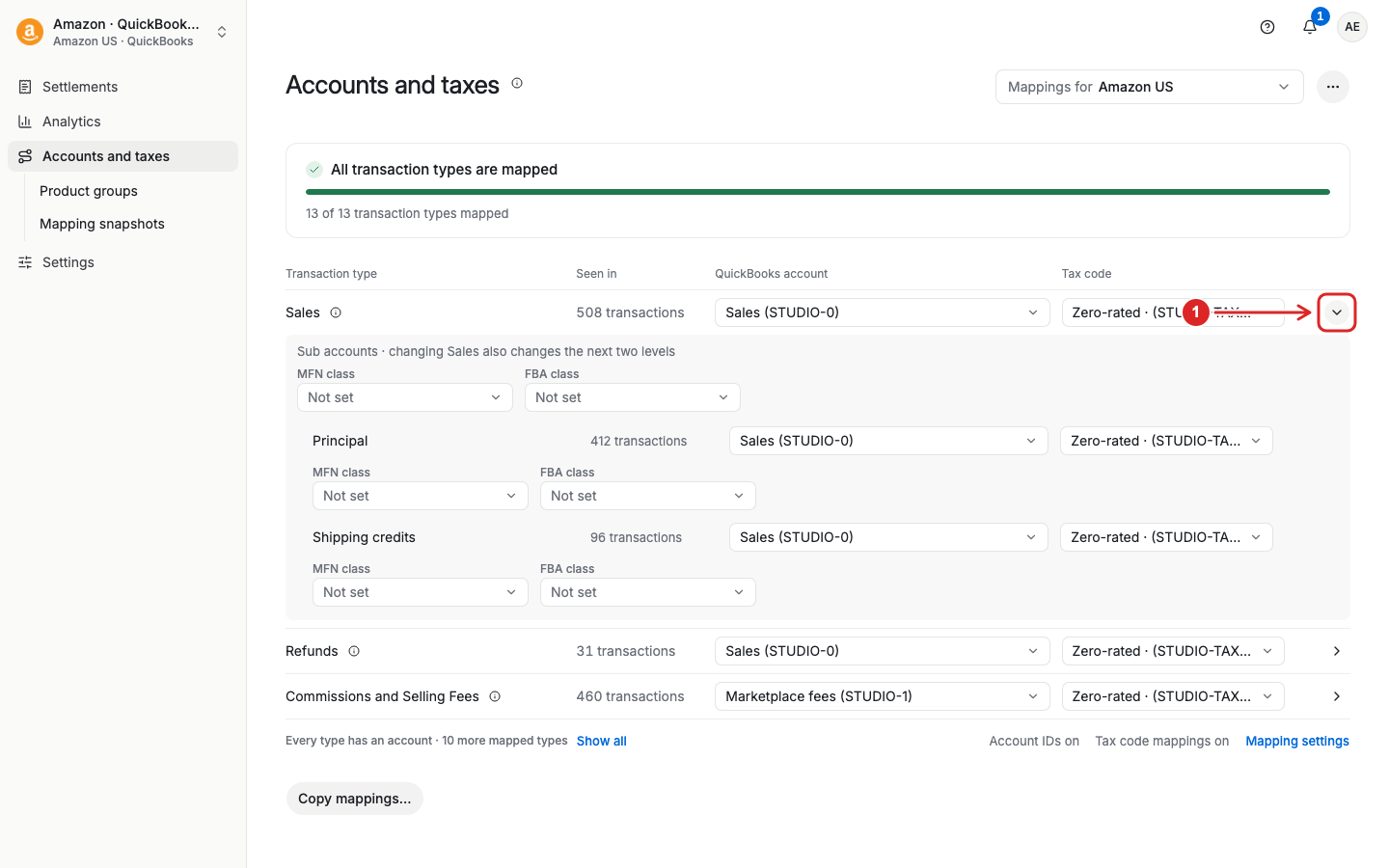Open Shipping credits QuickBooks account dropdown
Viewport: 1389px width, 868px height.
point(888,537)
